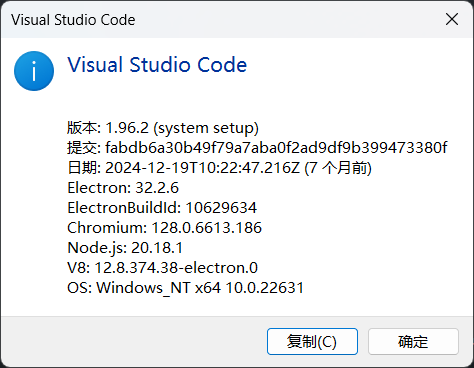Click the 版本 1.96.2 version line
The height and width of the screenshot is (368, 474).
(163, 128)
